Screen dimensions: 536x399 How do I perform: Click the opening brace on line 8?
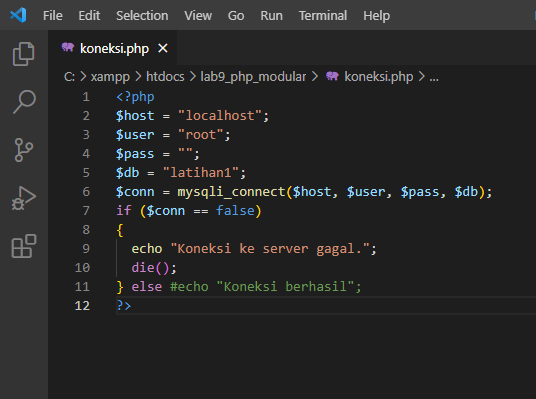coord(120,230)
